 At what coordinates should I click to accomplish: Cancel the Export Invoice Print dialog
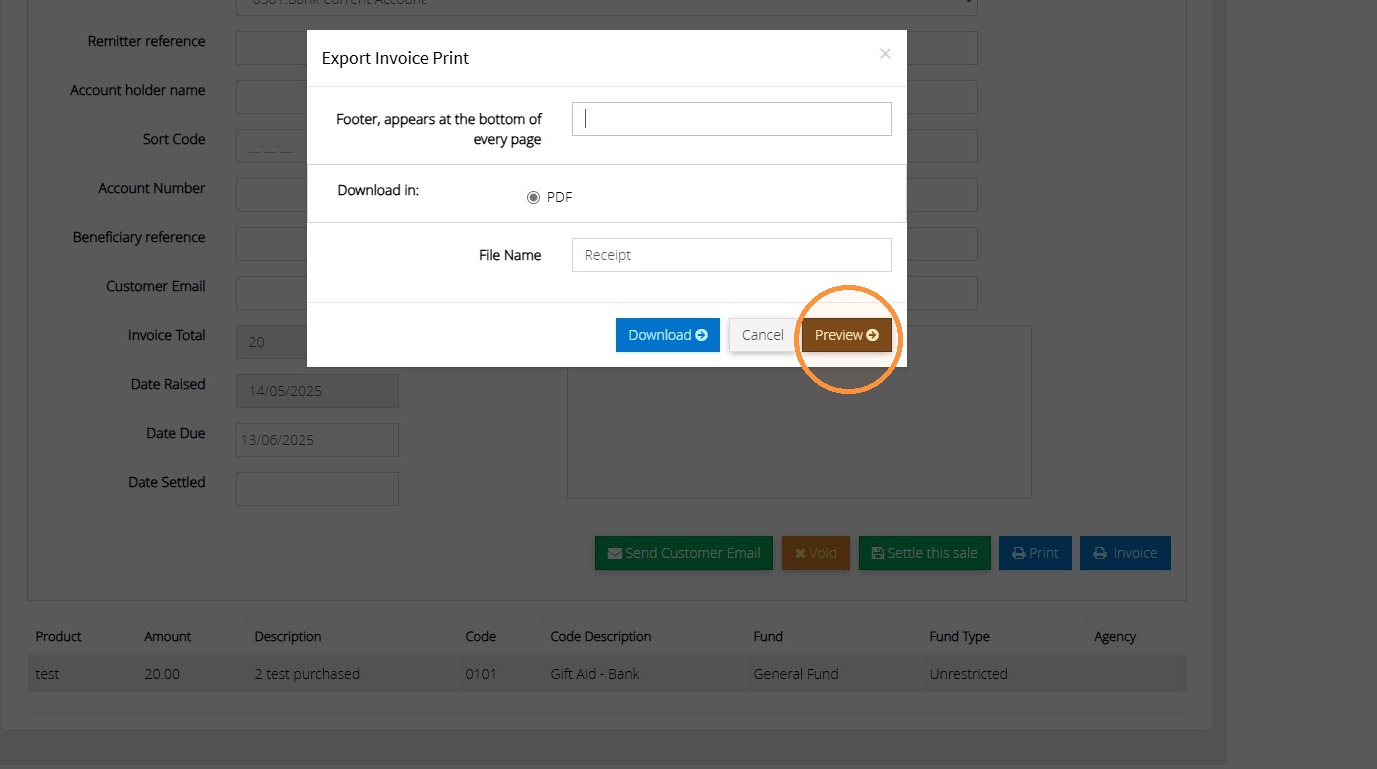click(x=762, y=335)
